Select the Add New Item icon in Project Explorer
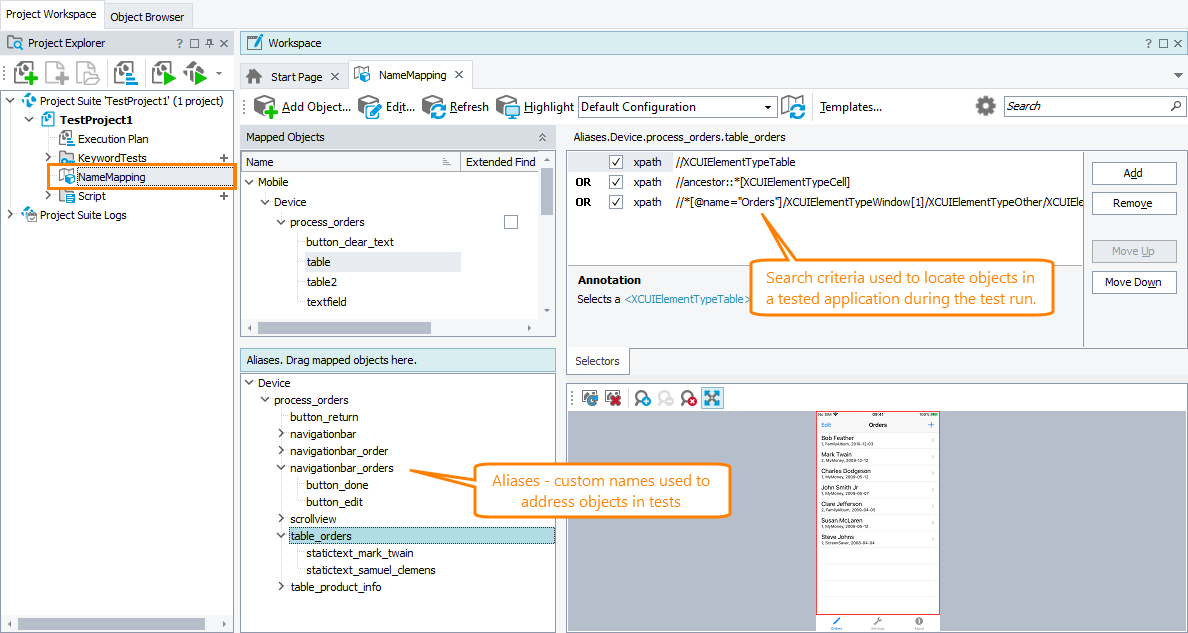 [24, 72]
